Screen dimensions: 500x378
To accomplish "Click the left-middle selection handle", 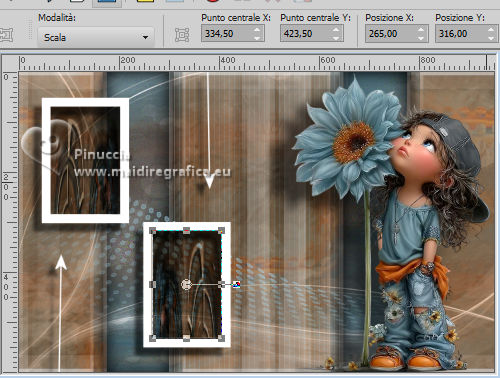I will pos(152,284).
